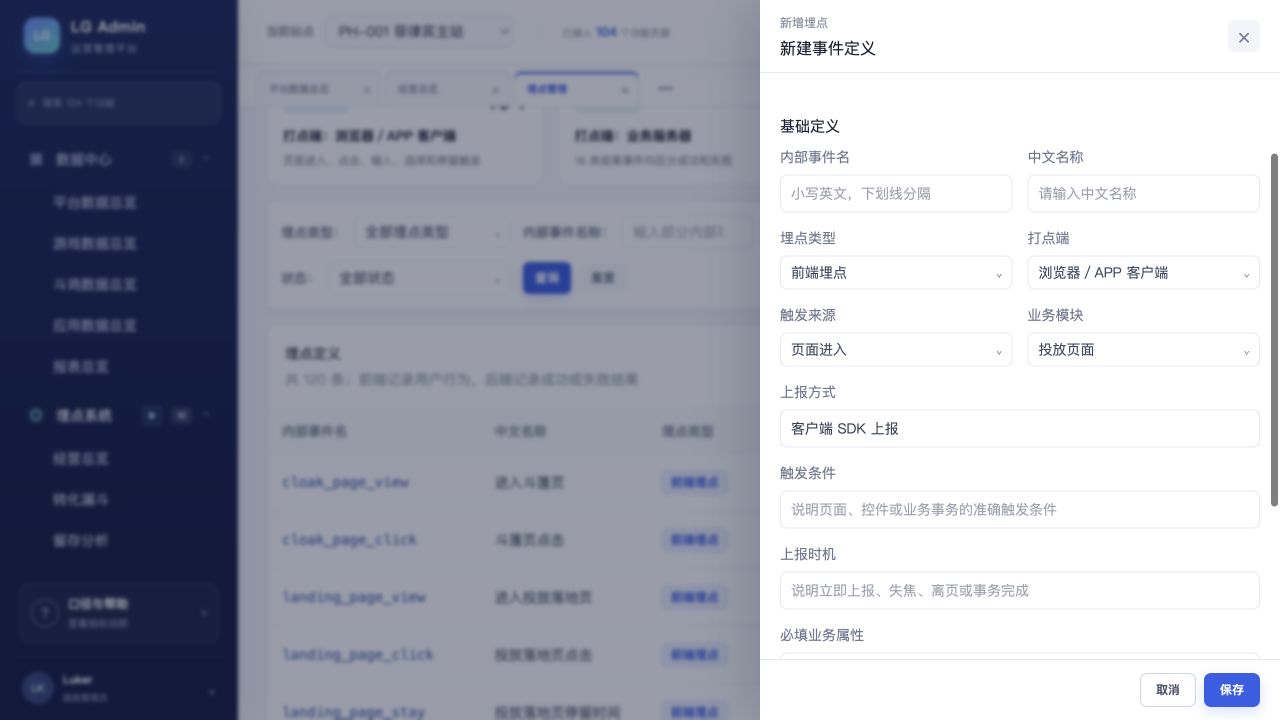The height and width of the screenshot is (720, 1280).
Task: Click the landing_page_click event link
Action: point(358,654)
